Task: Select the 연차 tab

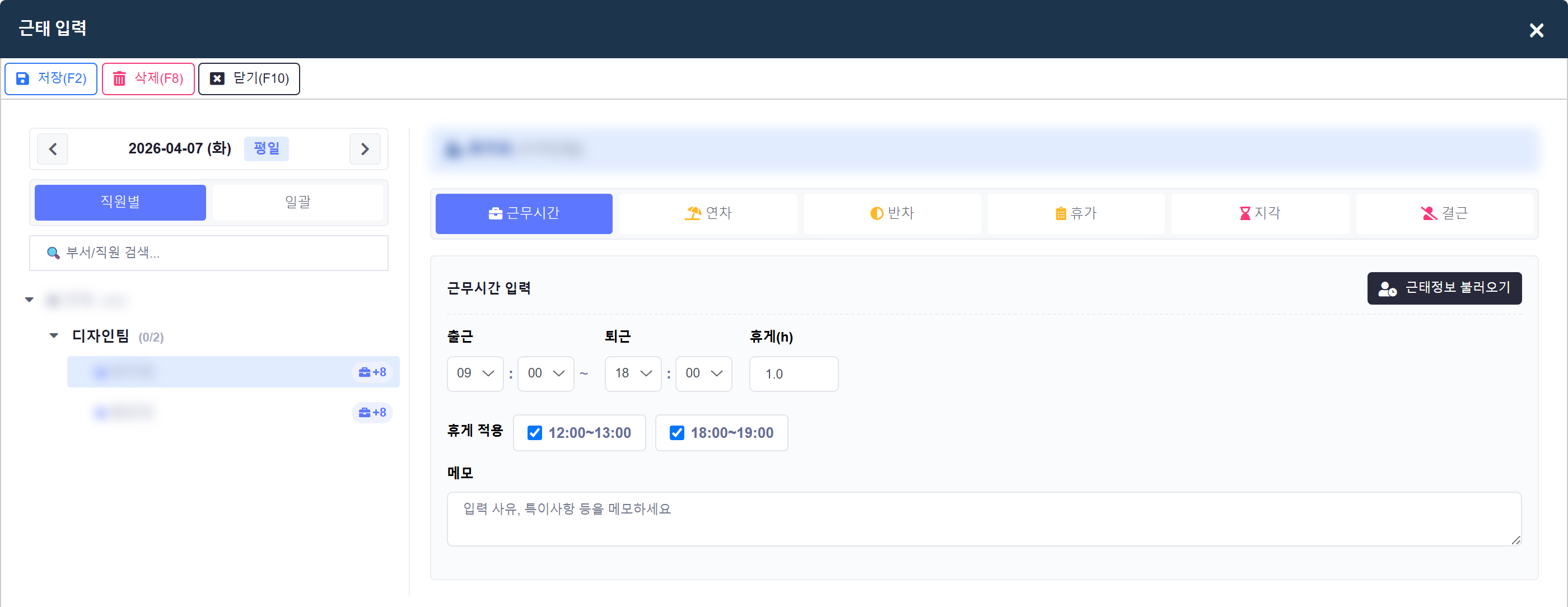Action: point(708,214)
